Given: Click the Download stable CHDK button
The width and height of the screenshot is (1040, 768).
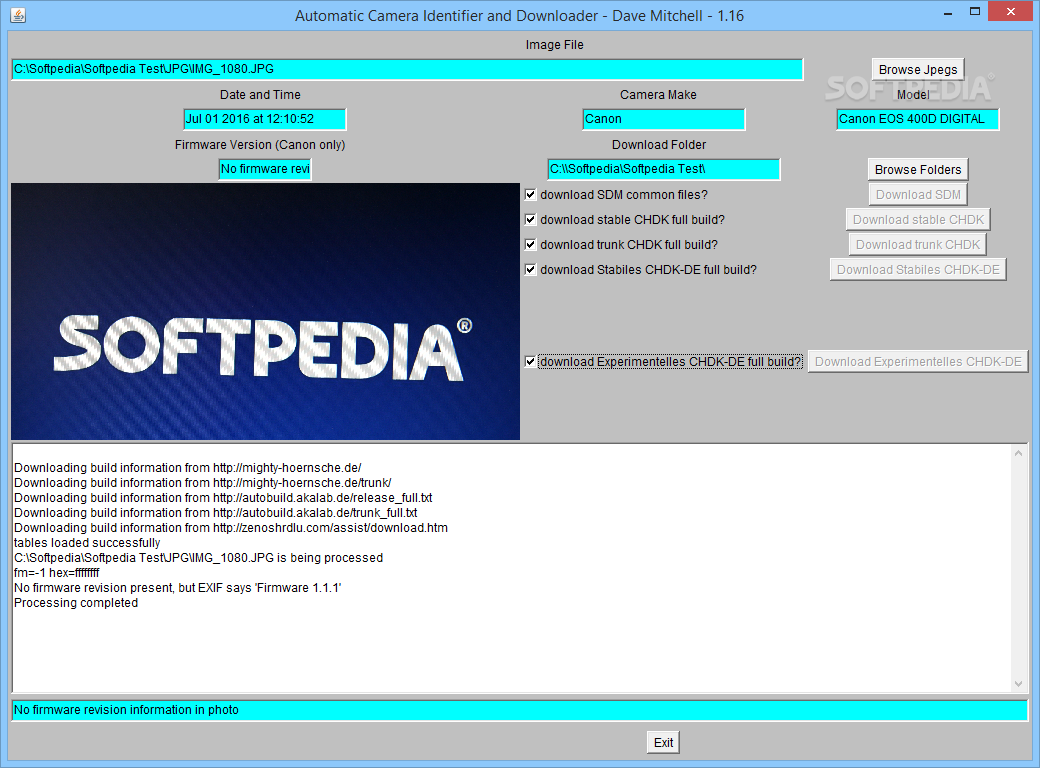Looking at the screenshot, I should point(918,220).
